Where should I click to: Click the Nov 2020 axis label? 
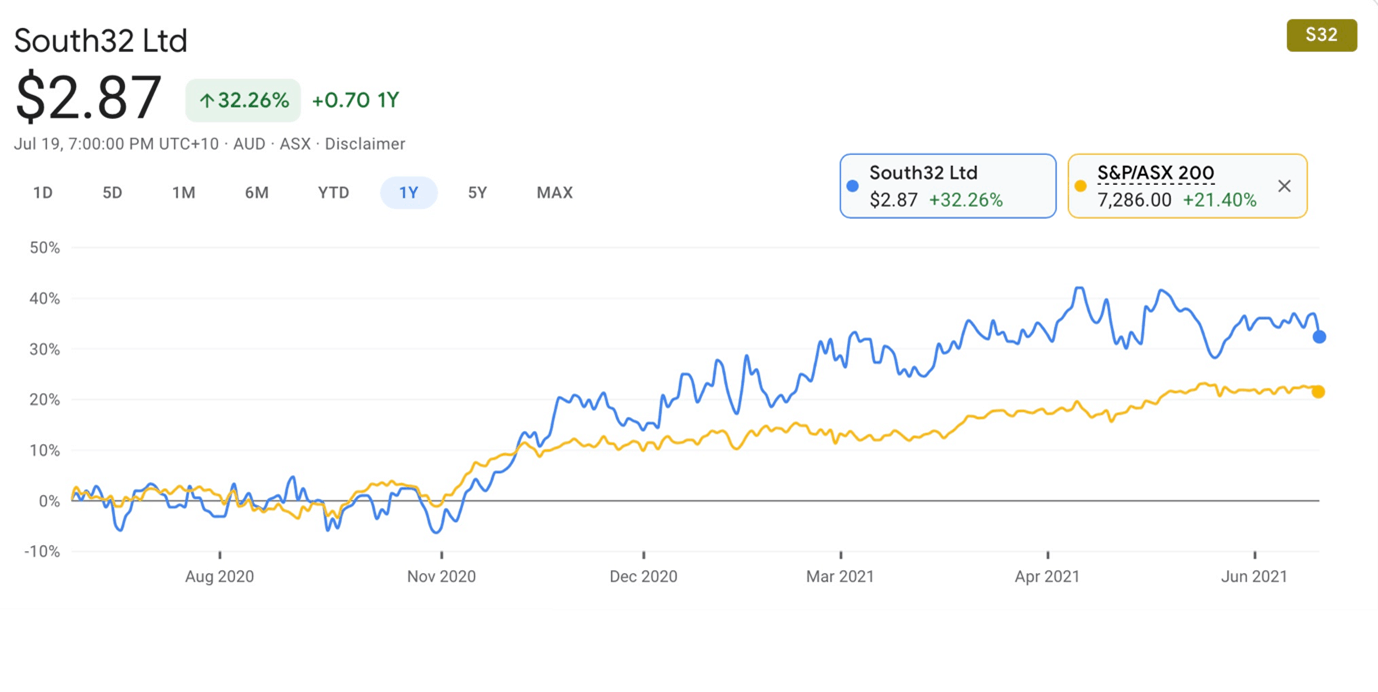point(442,577)
